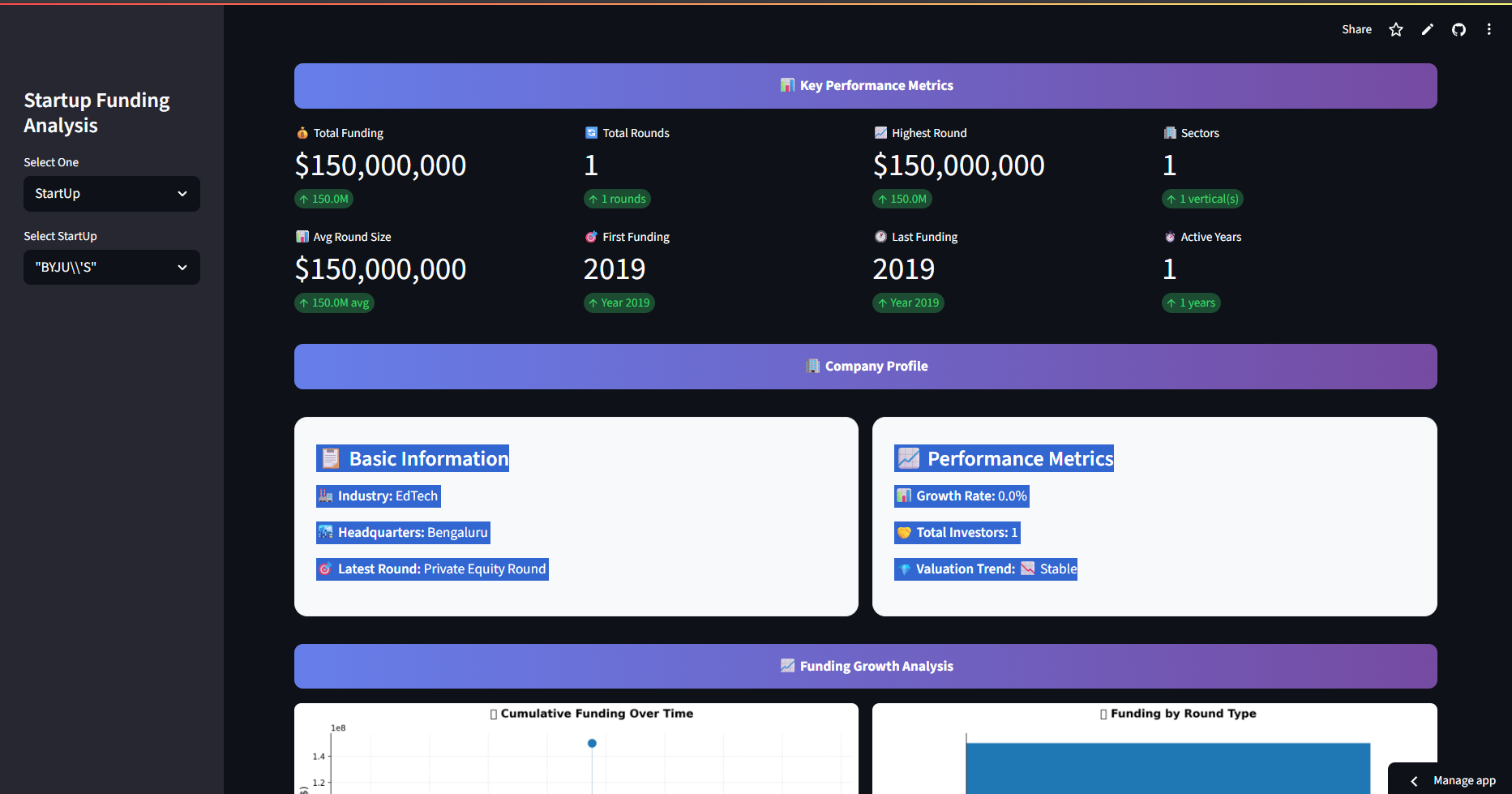Click the icon next to Total Rounds
Viewport: 1512px width, 794px height.
pyautogui.click(x=591, y=133)
